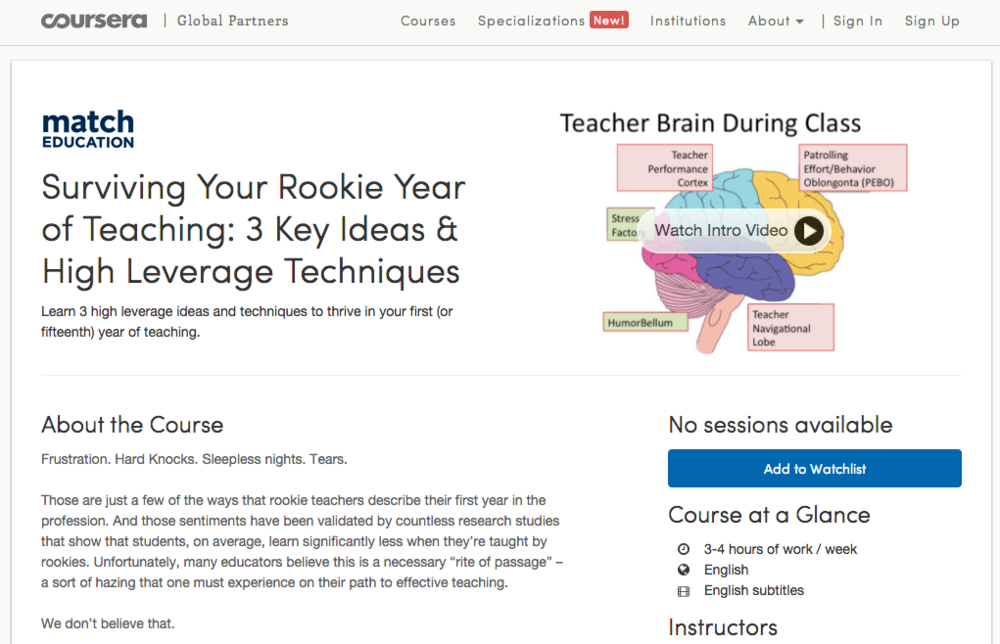Click the Coursera logo
This screenshot has height=644, width=1000.
point(94,21)
